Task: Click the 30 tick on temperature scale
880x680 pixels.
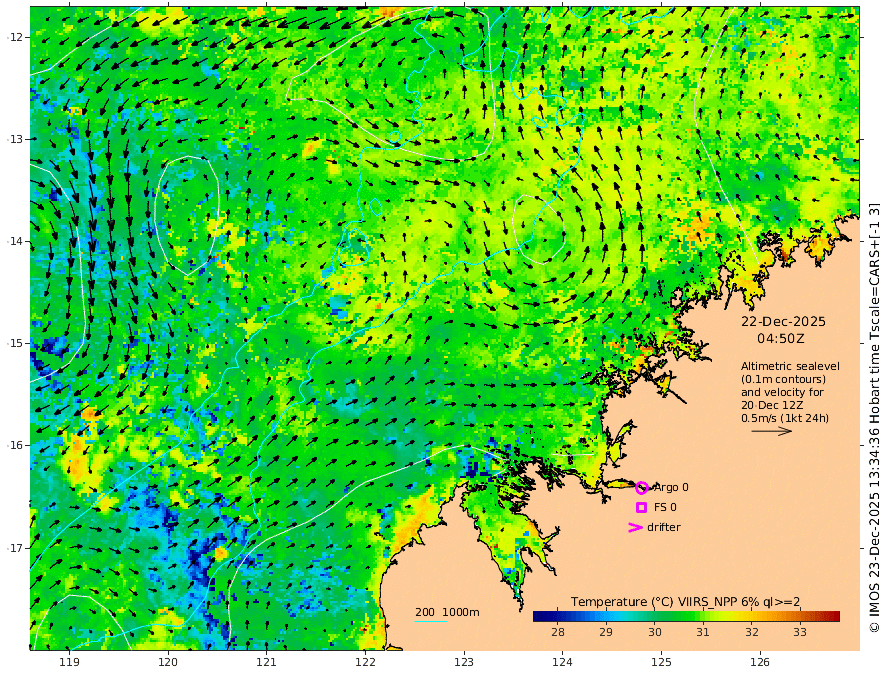Action: 654,632
